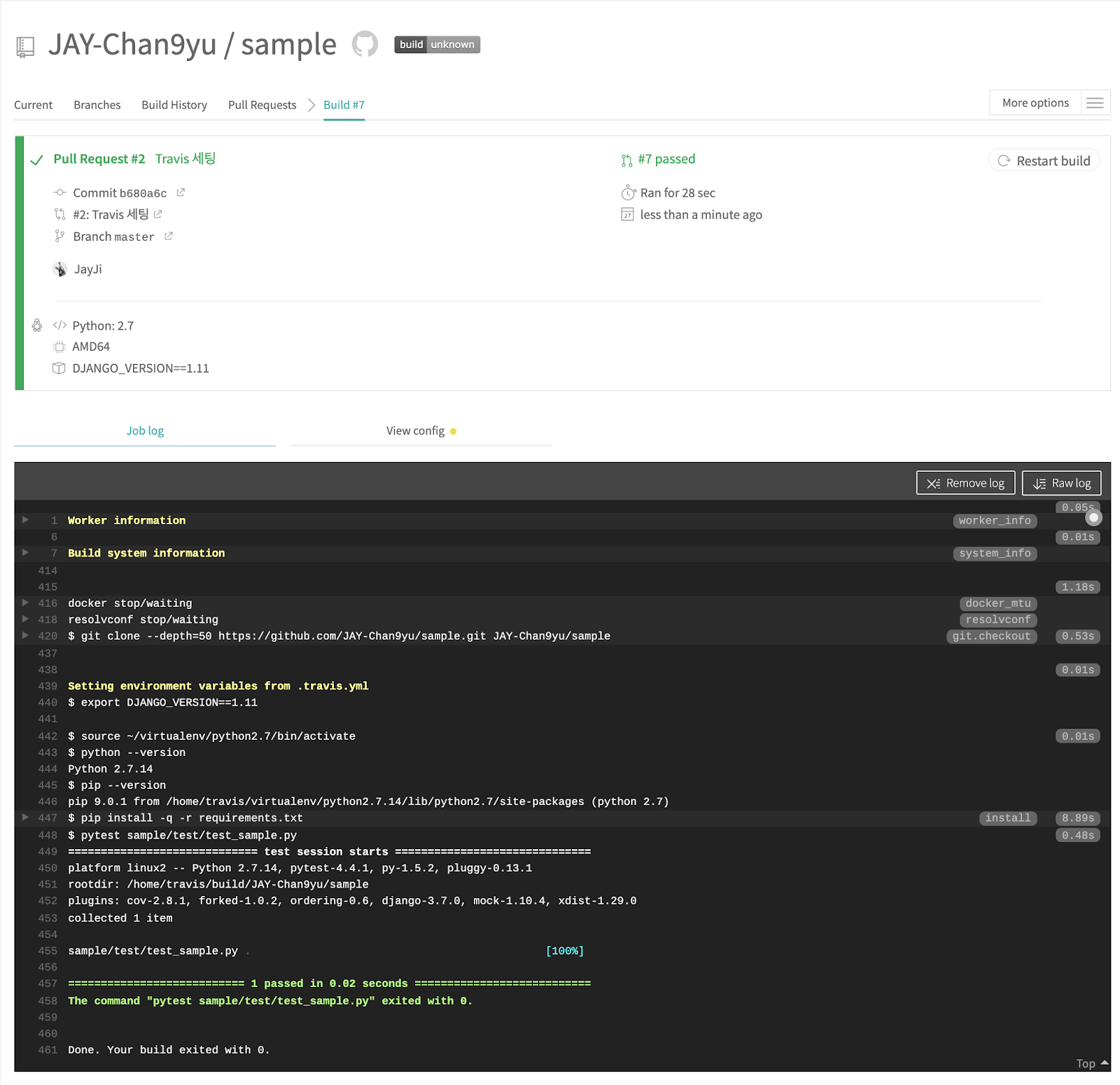This screenshot has width=1120, height=1085.
Task: Jump to Top of the log
Action: (x=1091, y=1063)
